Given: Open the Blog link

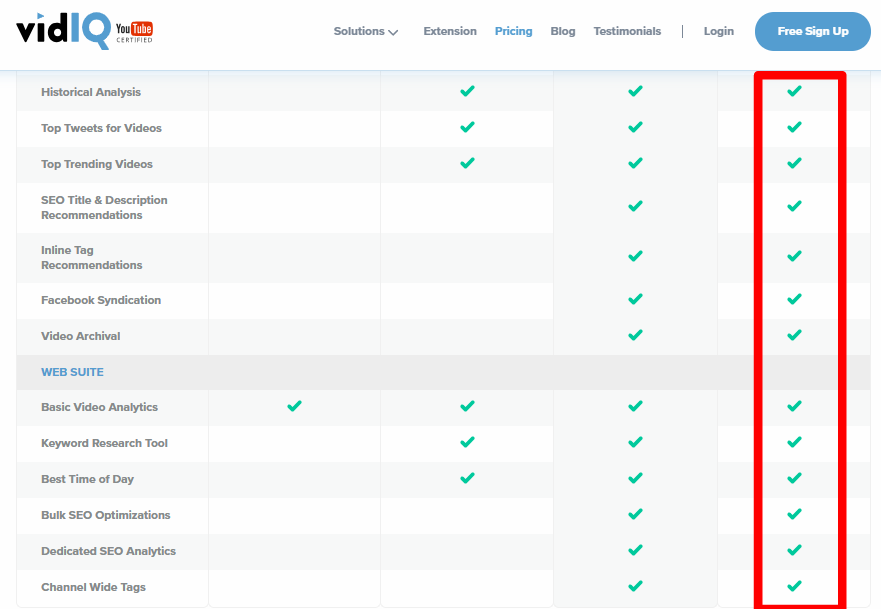Looking at the screenshot, I should click(563, 31).
